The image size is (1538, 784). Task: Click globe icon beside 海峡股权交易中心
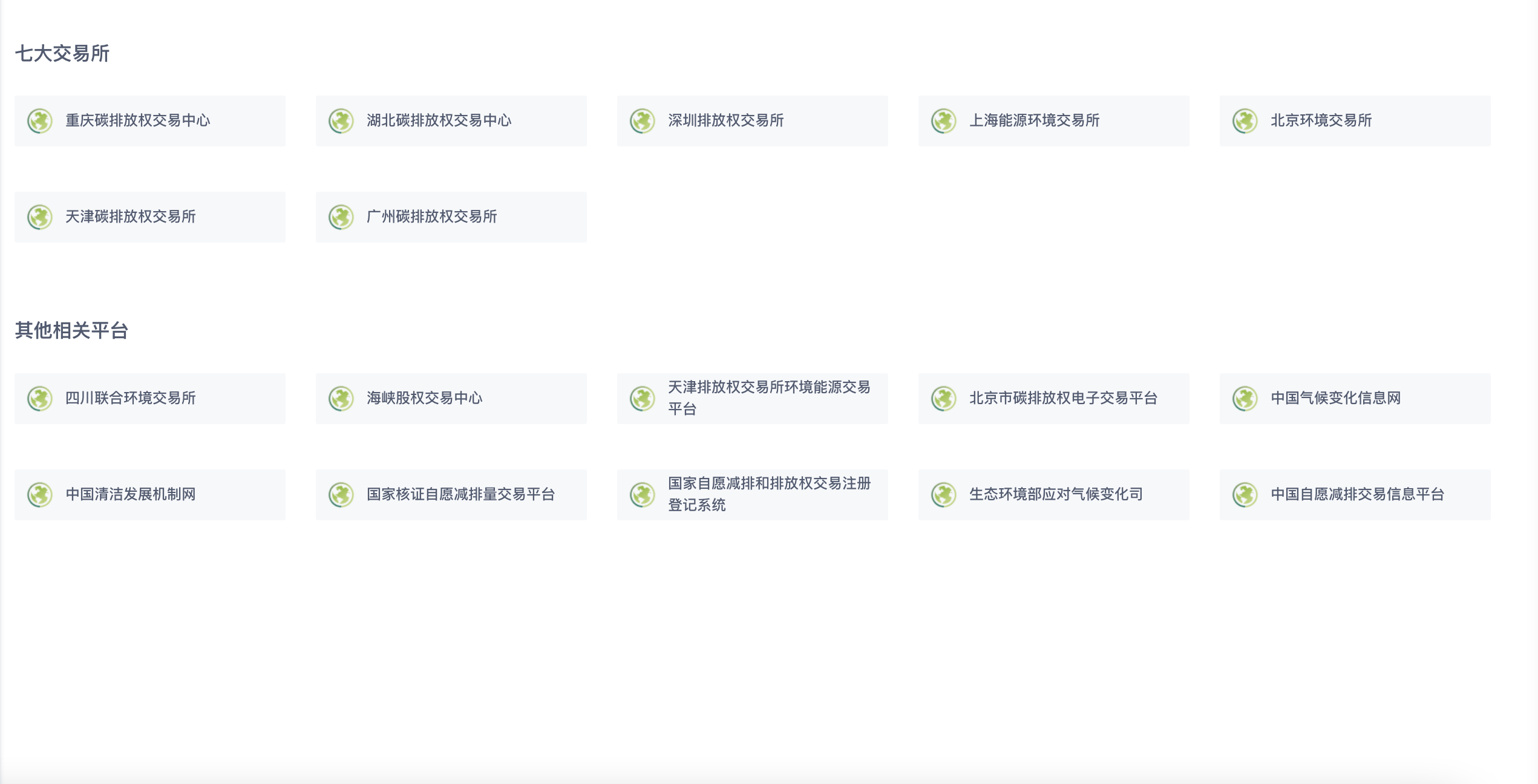coord(341,399)
